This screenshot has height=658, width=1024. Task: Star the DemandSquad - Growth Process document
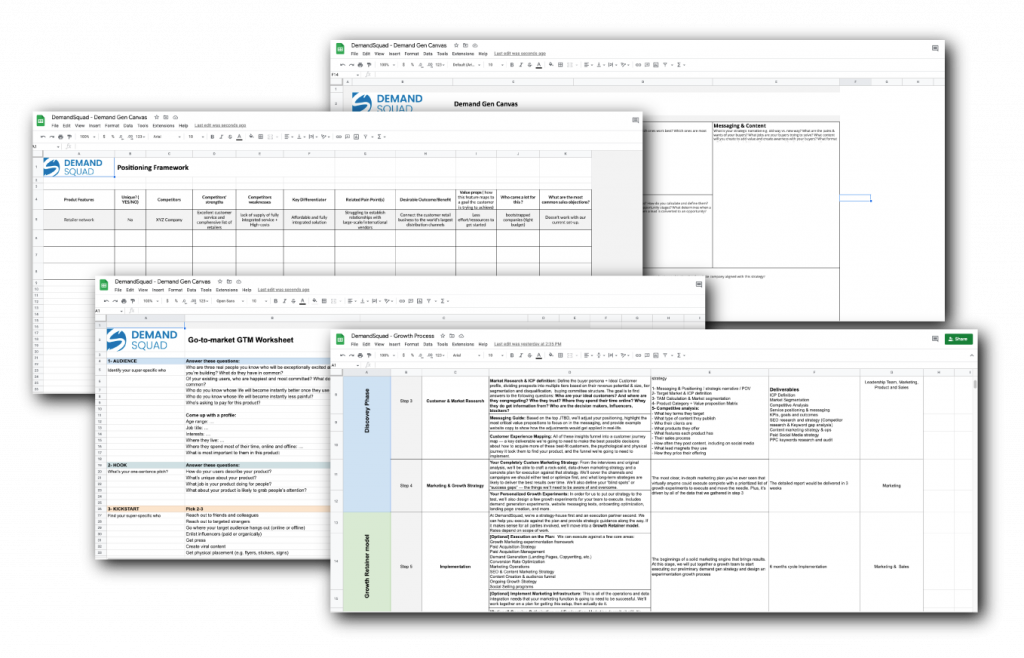tap(443, 336)
